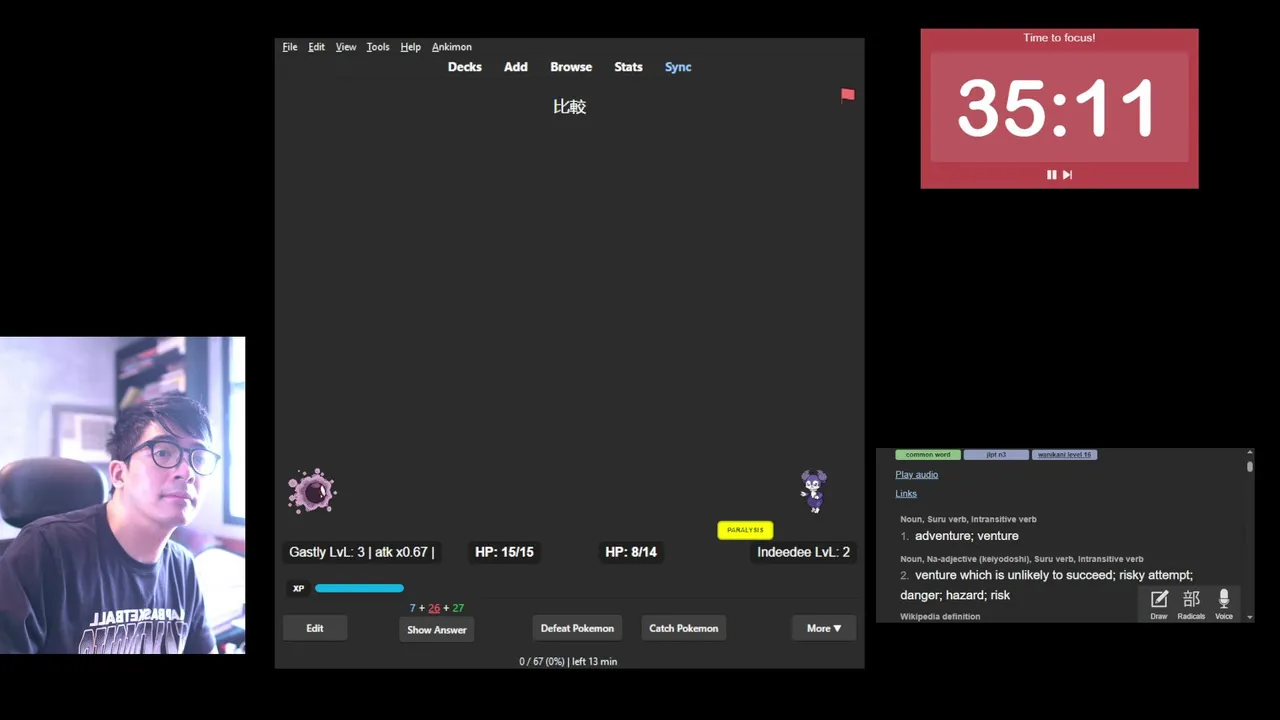Skip to next timer session
The image size is (1280, 720).
point(1067,175)
